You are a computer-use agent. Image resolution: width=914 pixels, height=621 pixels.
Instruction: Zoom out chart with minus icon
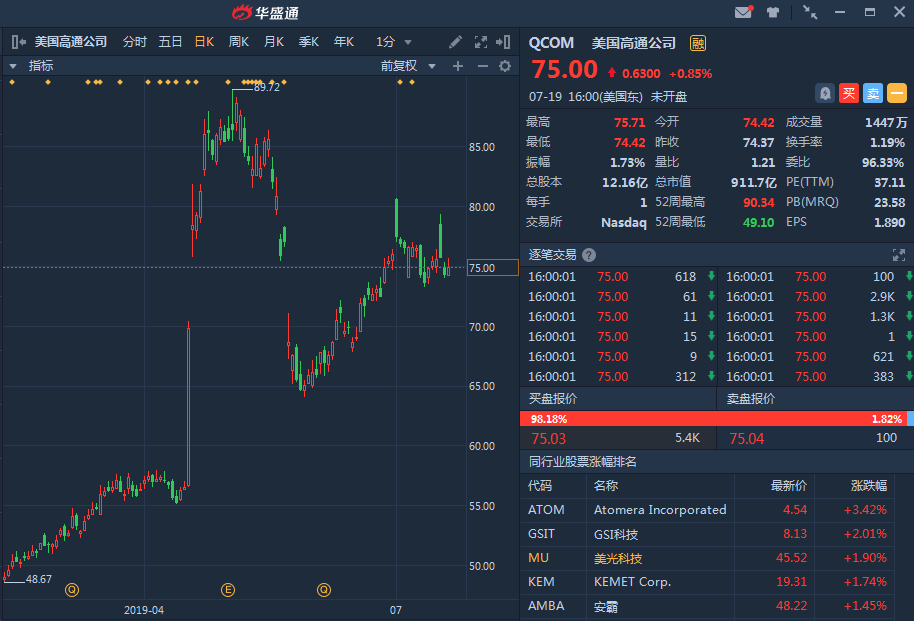tap(483, 66)
